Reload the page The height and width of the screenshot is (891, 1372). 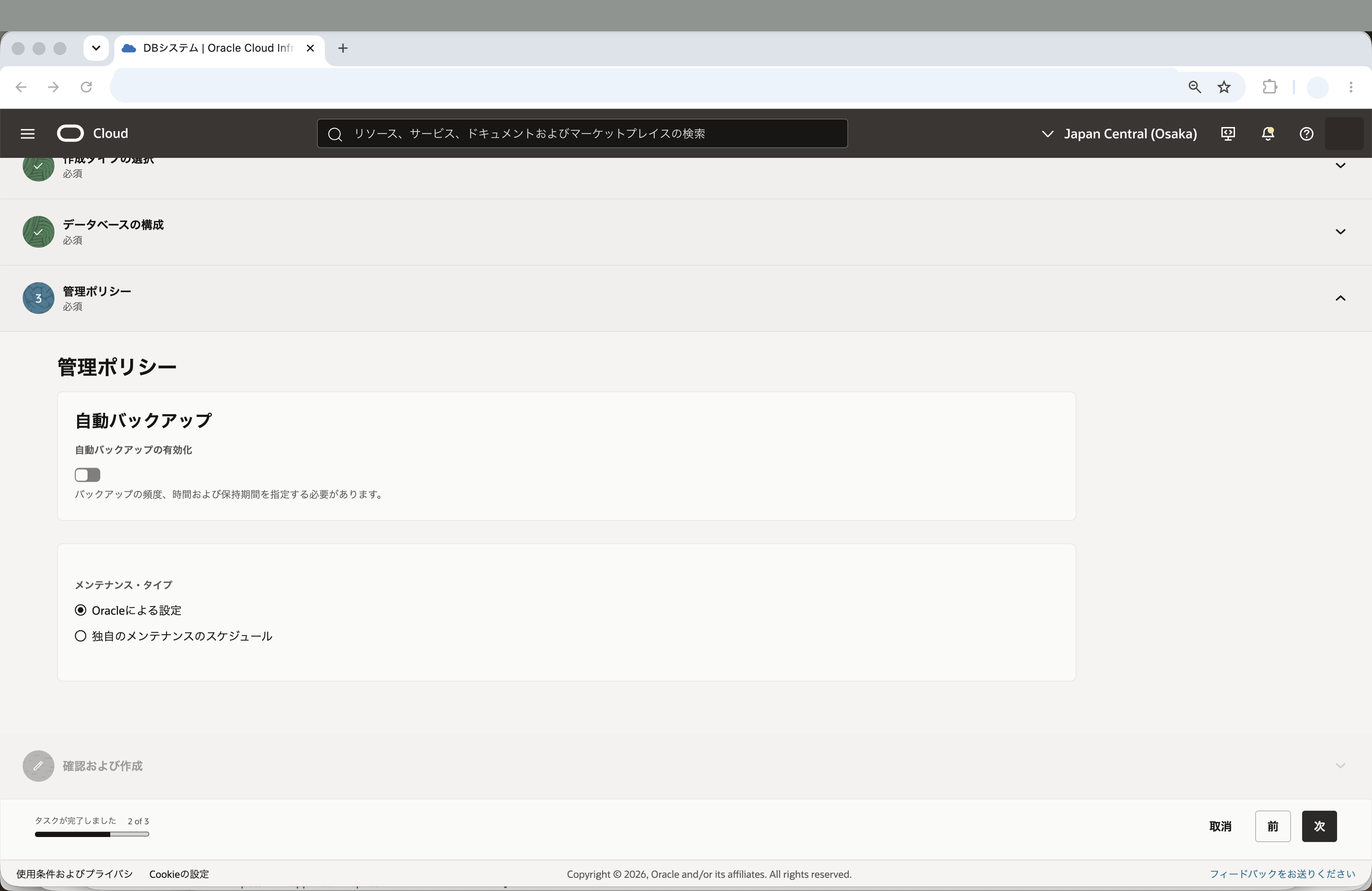coord(87,87)
